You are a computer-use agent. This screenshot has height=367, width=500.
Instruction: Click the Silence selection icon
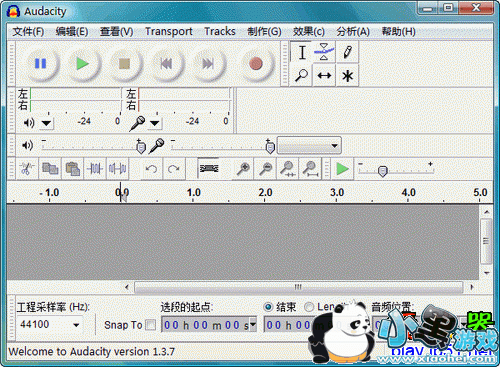(x=117, y=169)
